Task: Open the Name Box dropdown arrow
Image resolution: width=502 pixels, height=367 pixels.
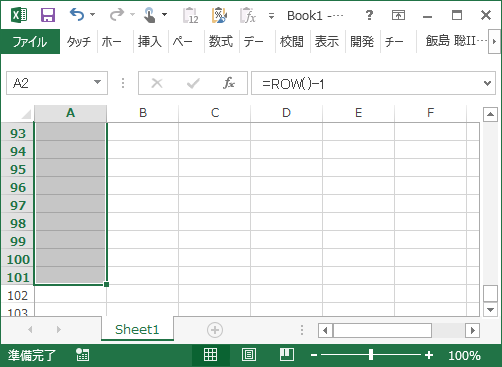Action: pos(97,82)
